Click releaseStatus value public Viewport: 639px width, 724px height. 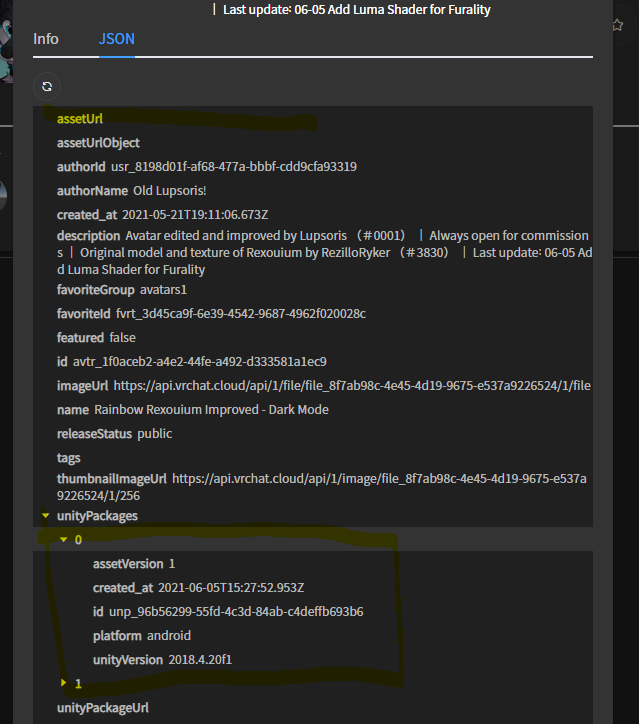[155, 434]
